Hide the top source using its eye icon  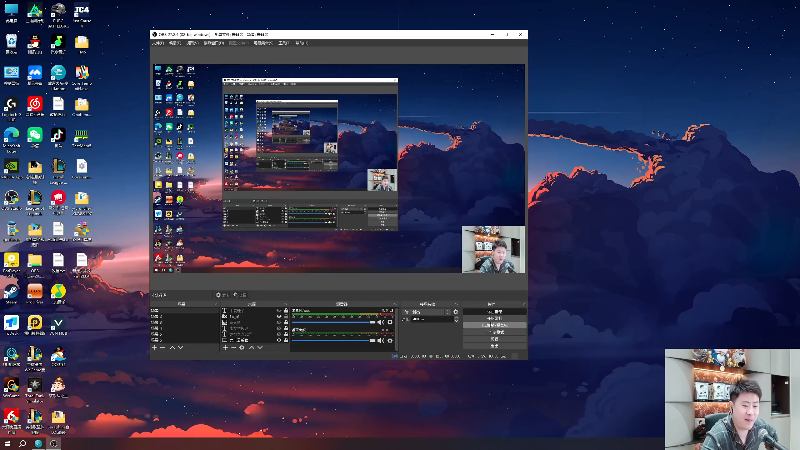[278, 311]
